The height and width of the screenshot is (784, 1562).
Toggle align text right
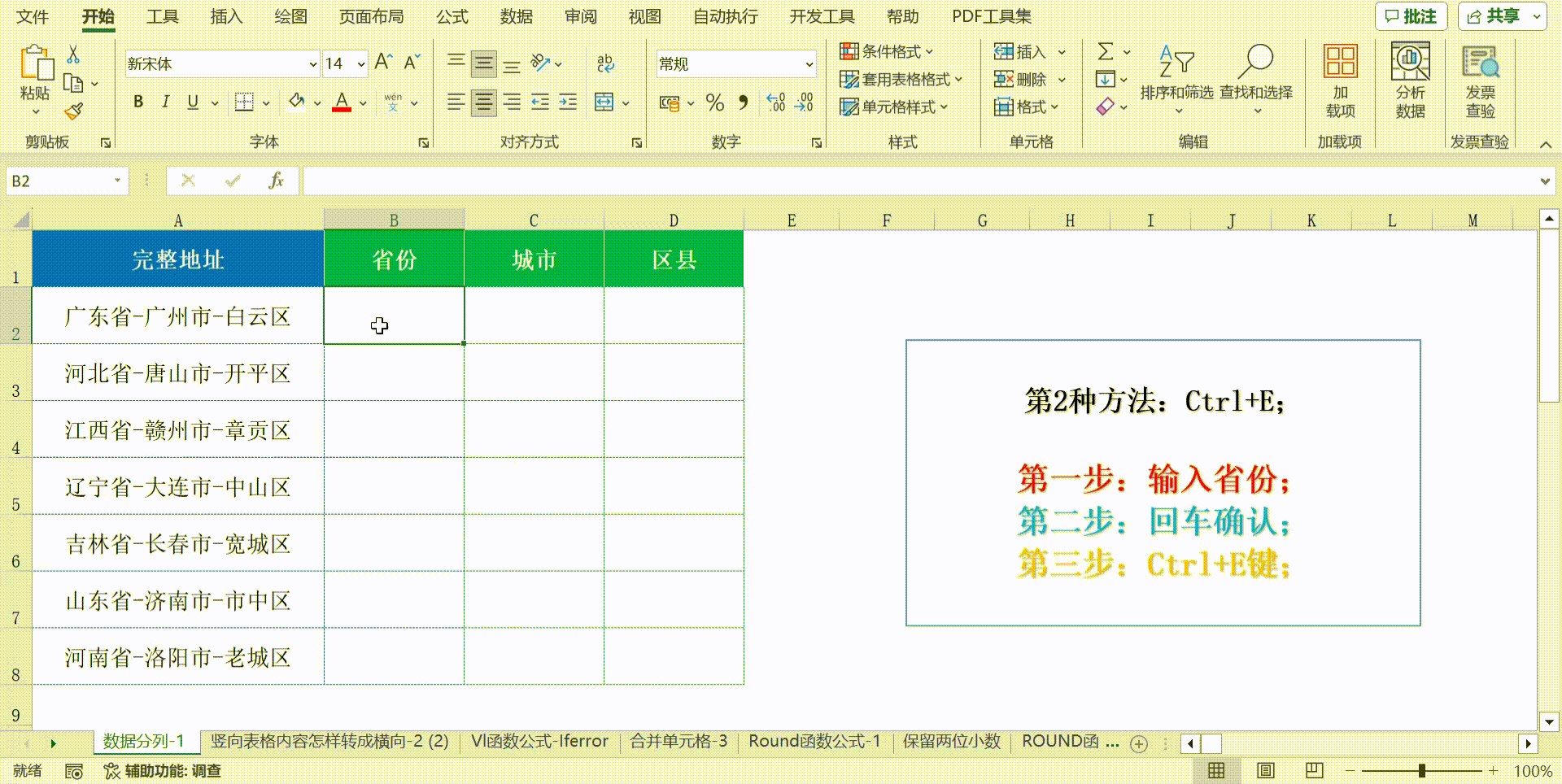[x=512, y=102]
